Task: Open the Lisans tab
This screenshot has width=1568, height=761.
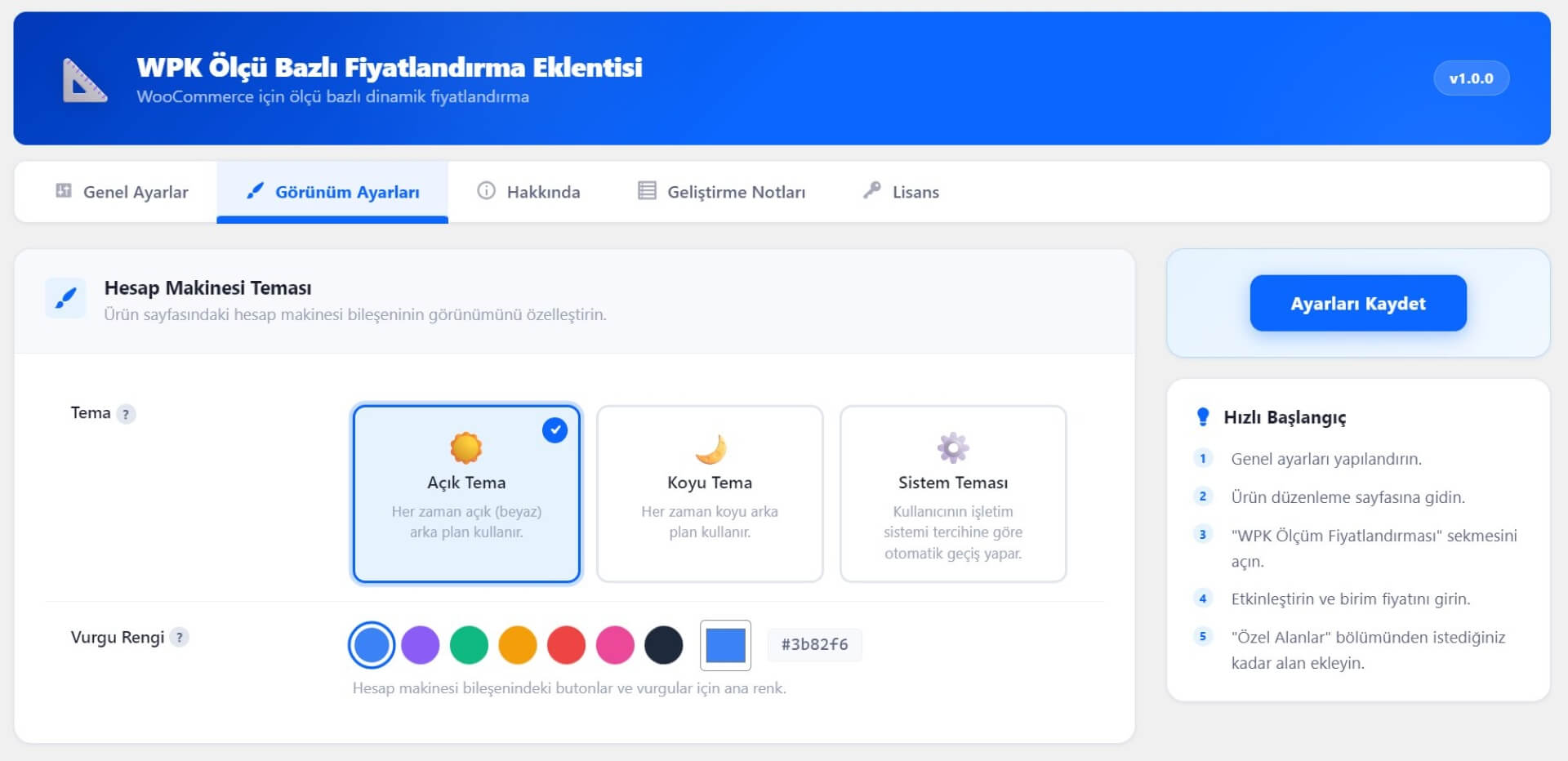Action: (x=901, y=192)
